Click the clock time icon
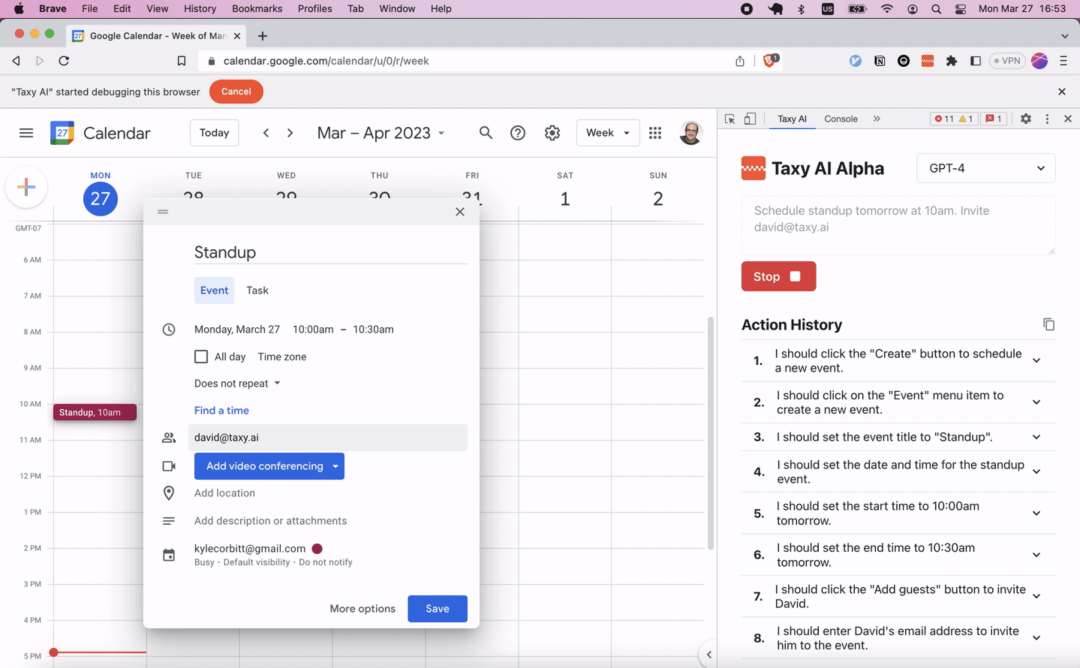This screenshot has height=668, width=1080. coord(169,330)
